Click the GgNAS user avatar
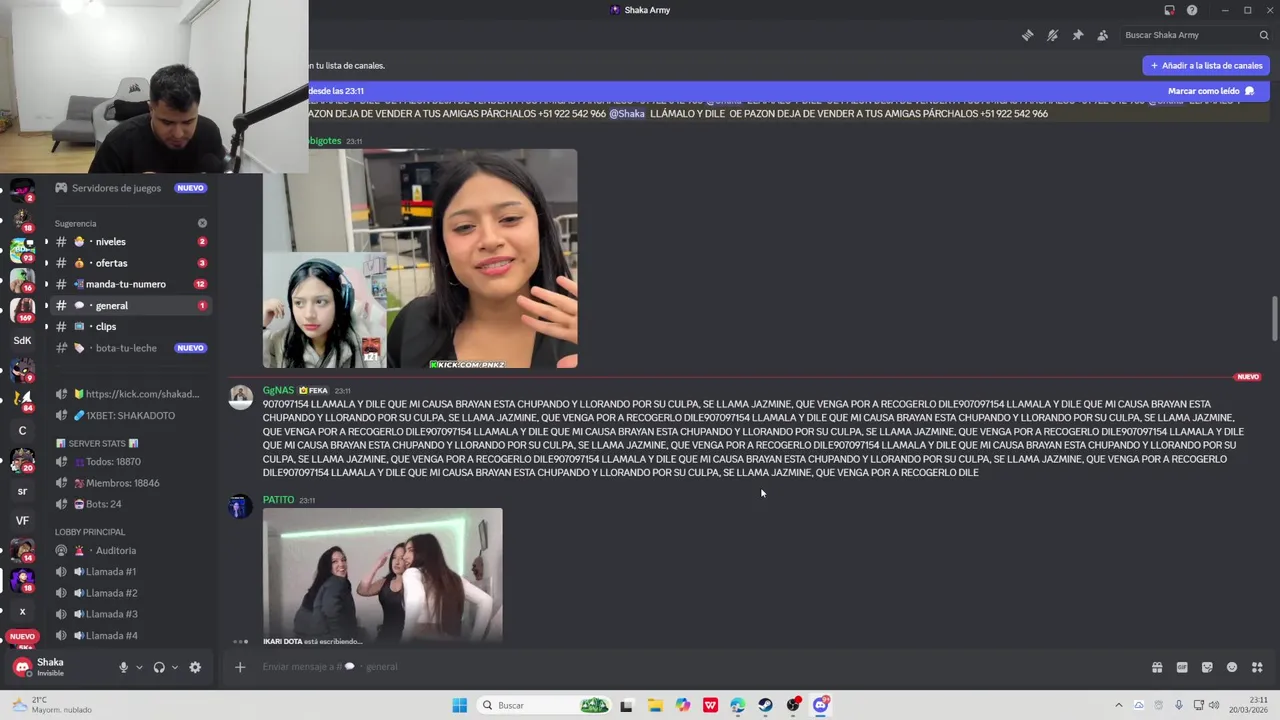1280x720 pixels. coord(240,398)
